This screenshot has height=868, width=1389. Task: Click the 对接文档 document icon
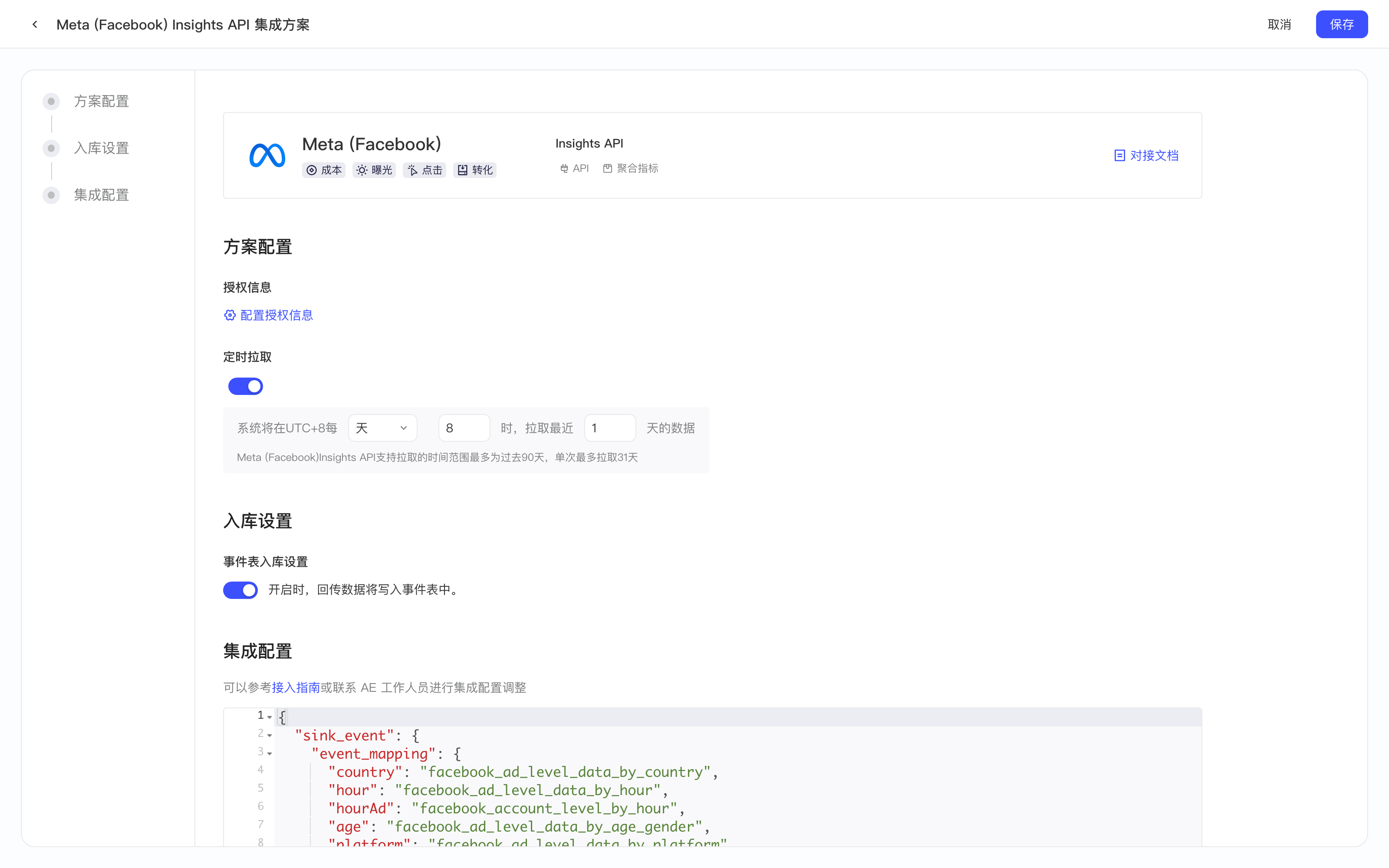pyautogui.click(x=1119, y=155)
